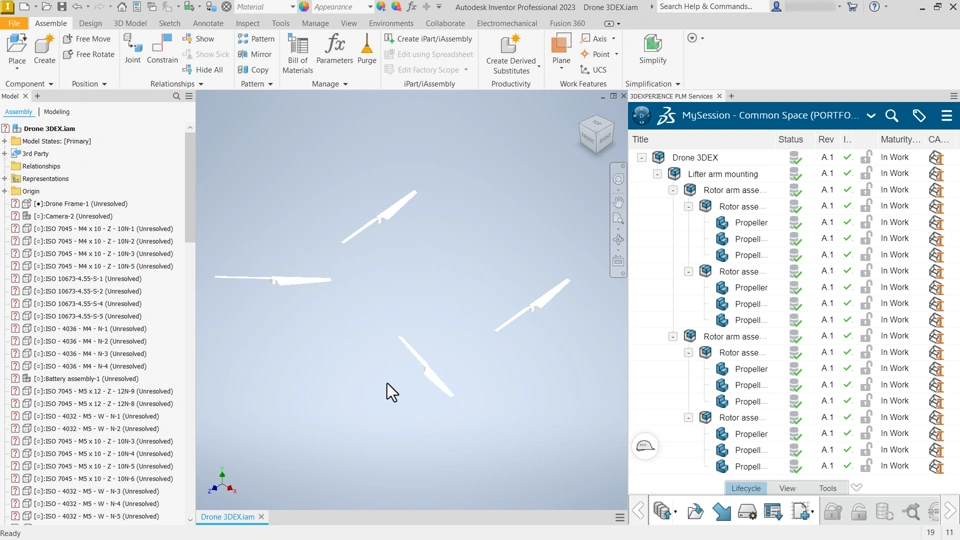
Task: Toggle lock icon for Lifter arm mounting
Action: click(x=866, y=173)
